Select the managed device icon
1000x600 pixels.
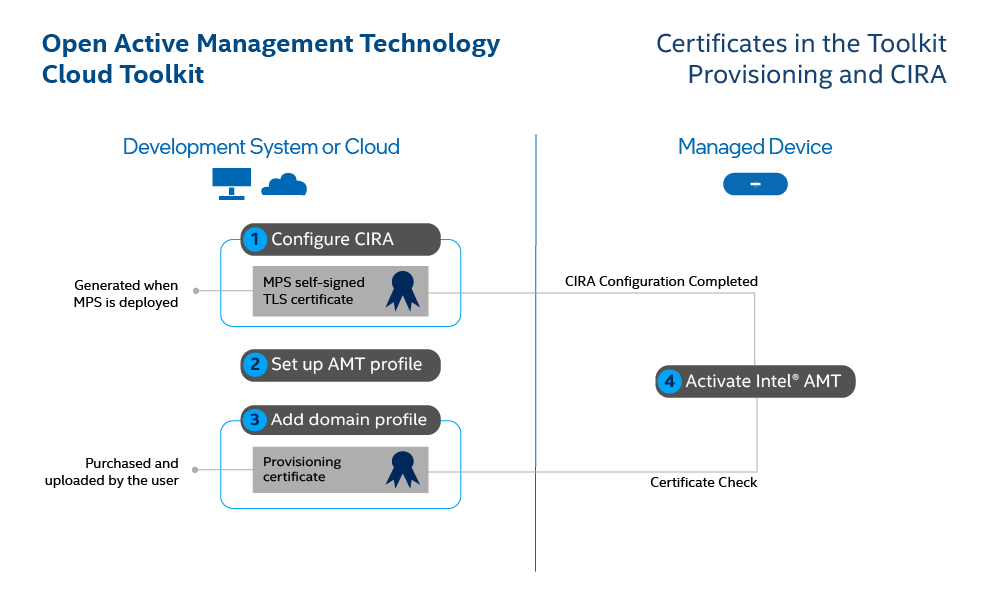pos(755,184)
